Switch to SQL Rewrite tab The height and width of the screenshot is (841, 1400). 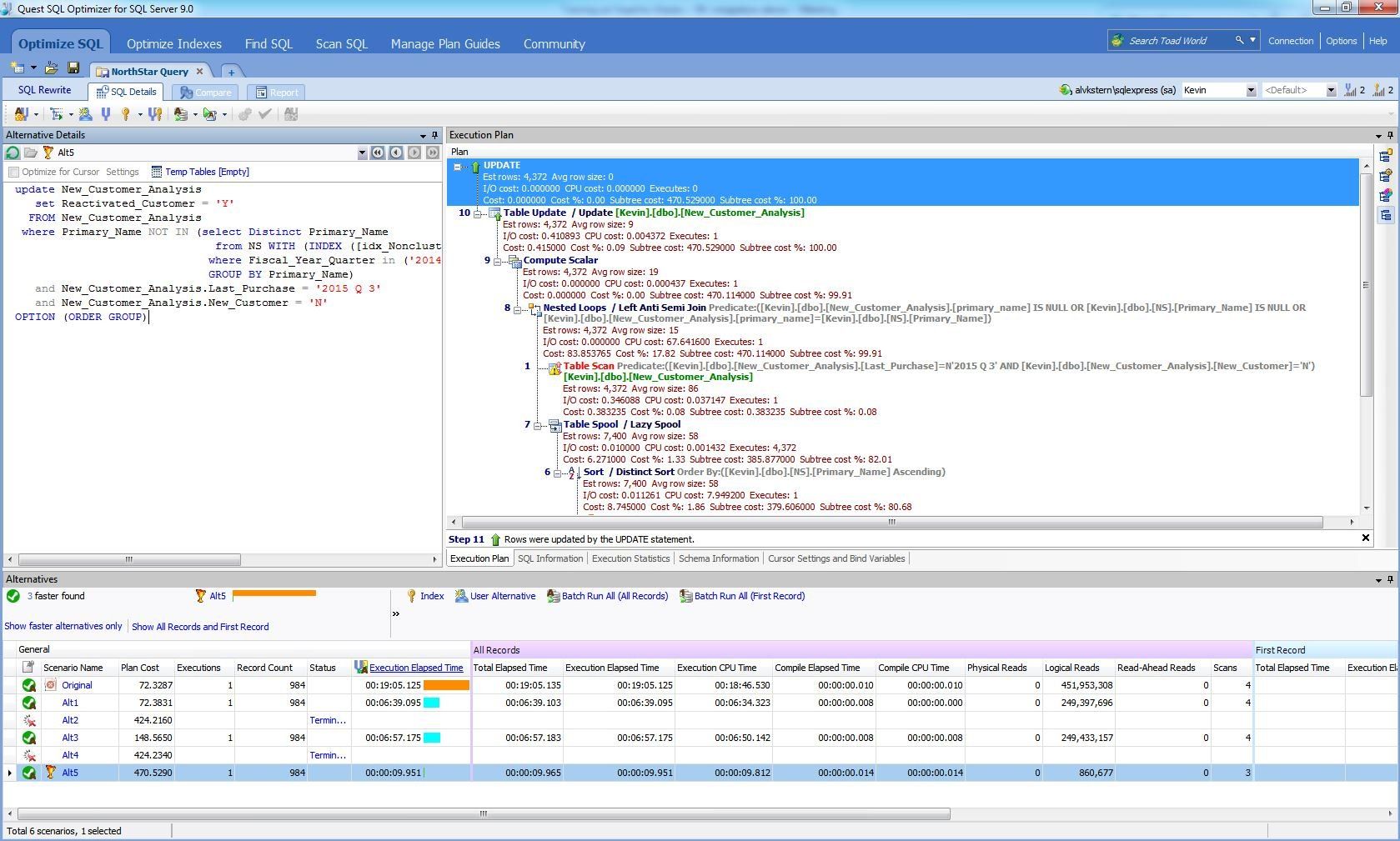[x=45, y=90]
